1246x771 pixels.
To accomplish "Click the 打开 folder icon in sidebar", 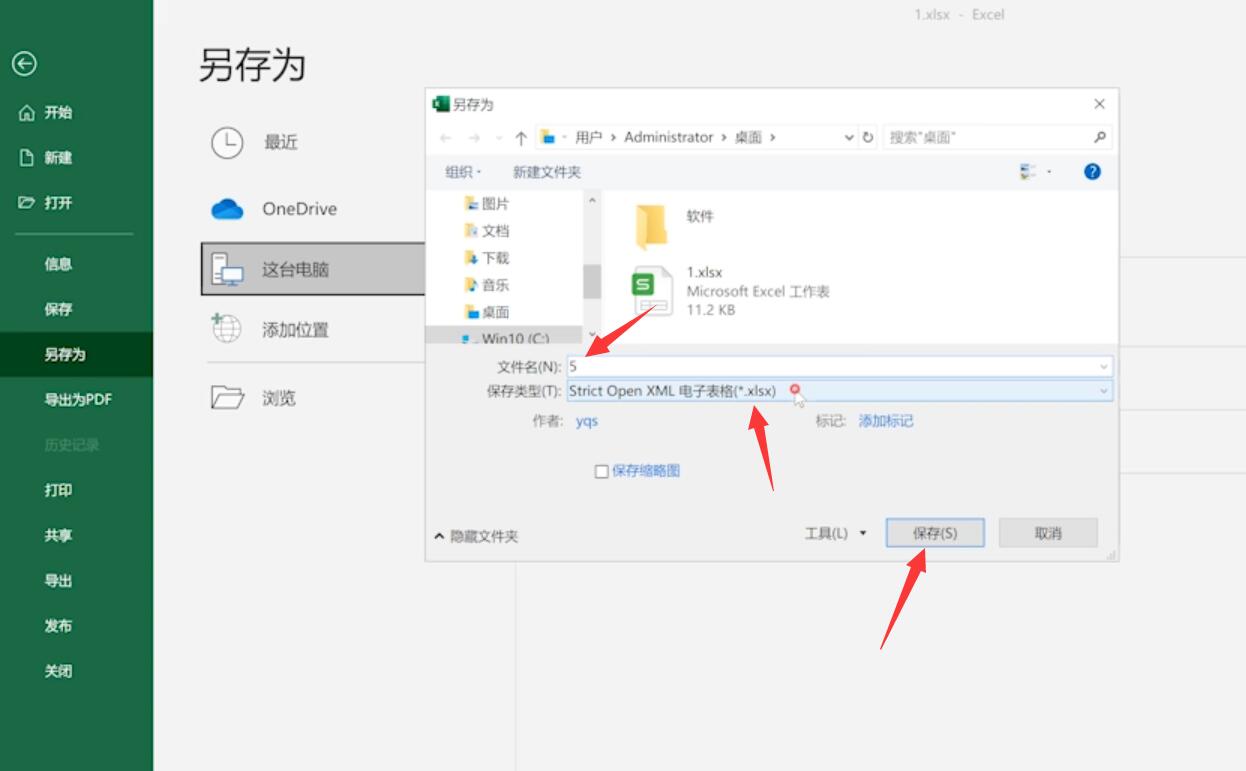I will tap(27, 203).
